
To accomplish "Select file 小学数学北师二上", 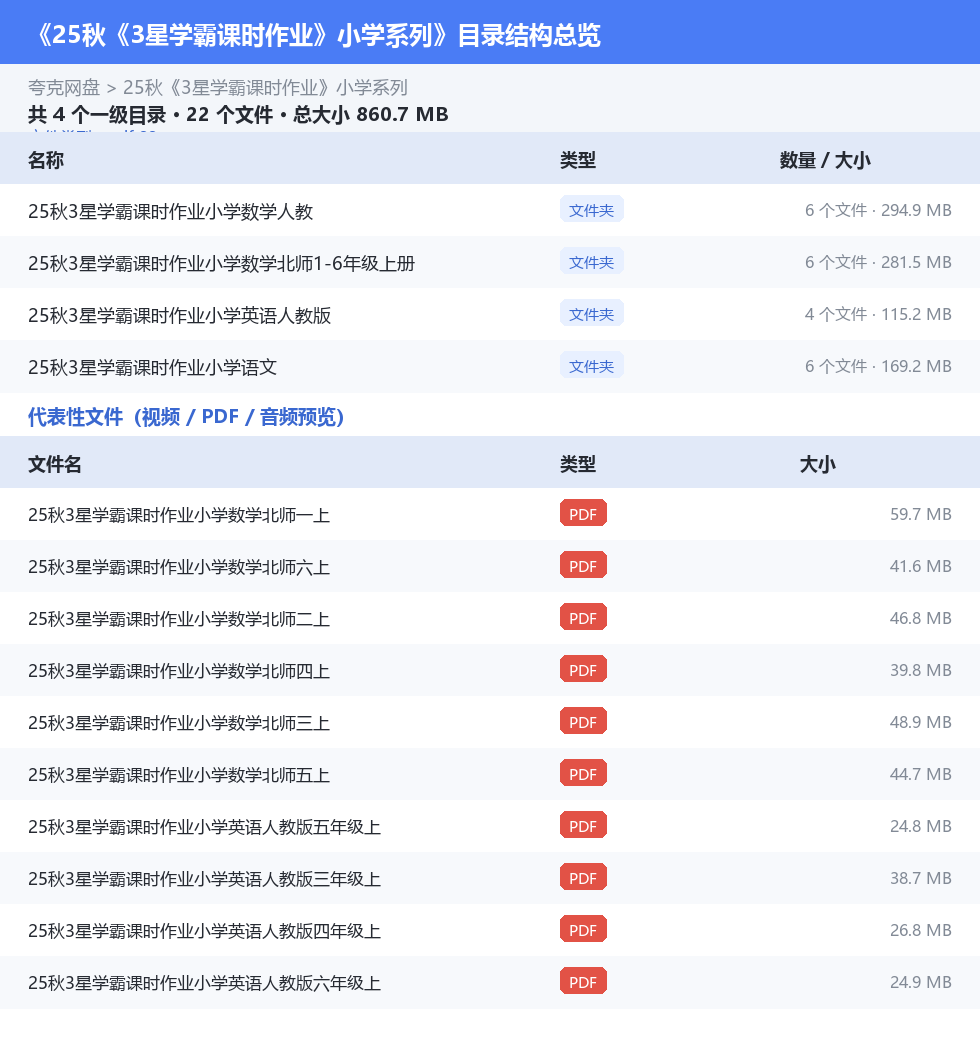I will [179, 619].
